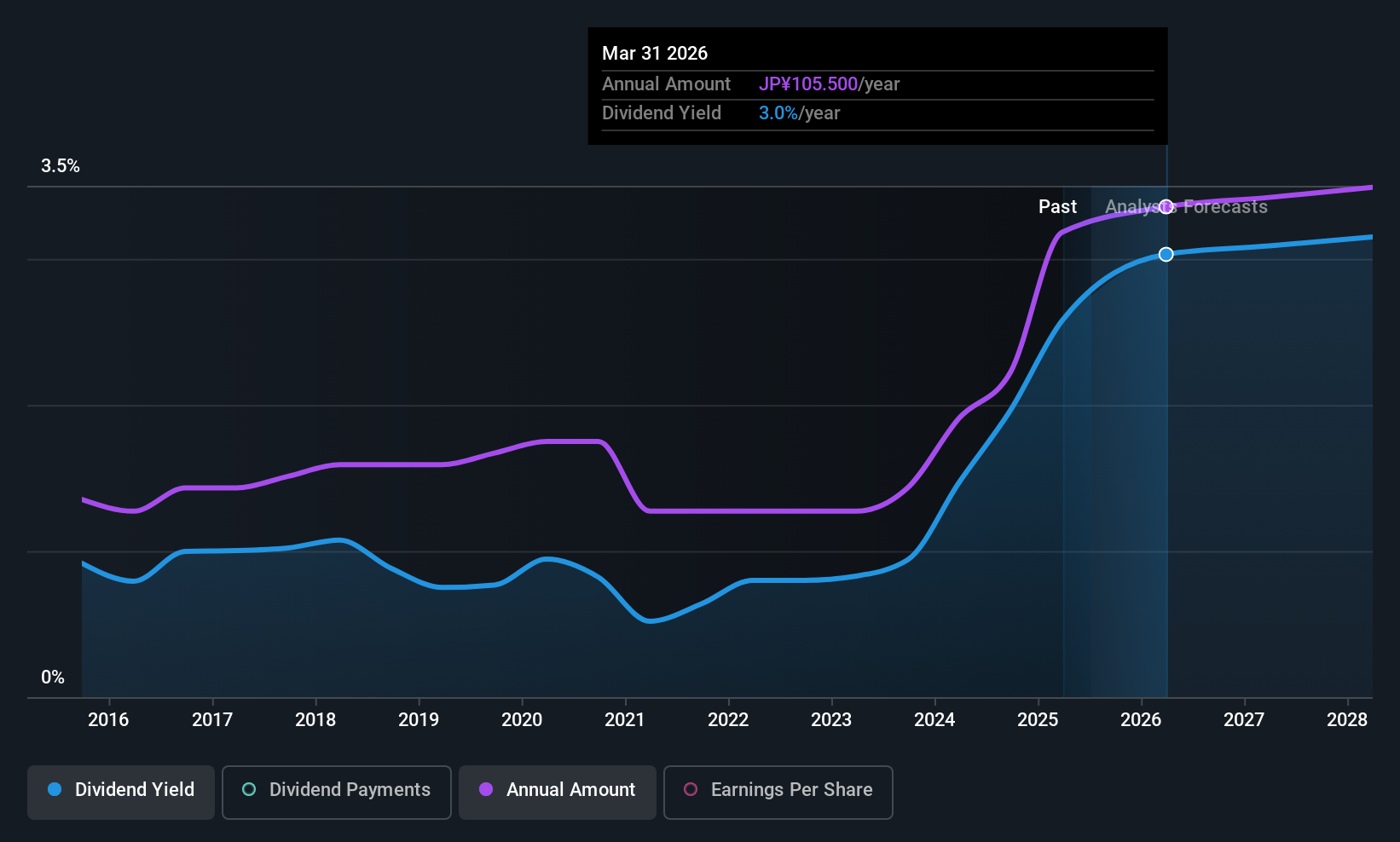Click the Past region label
The image size is (1400, 842).
[x=1057, y=206]
